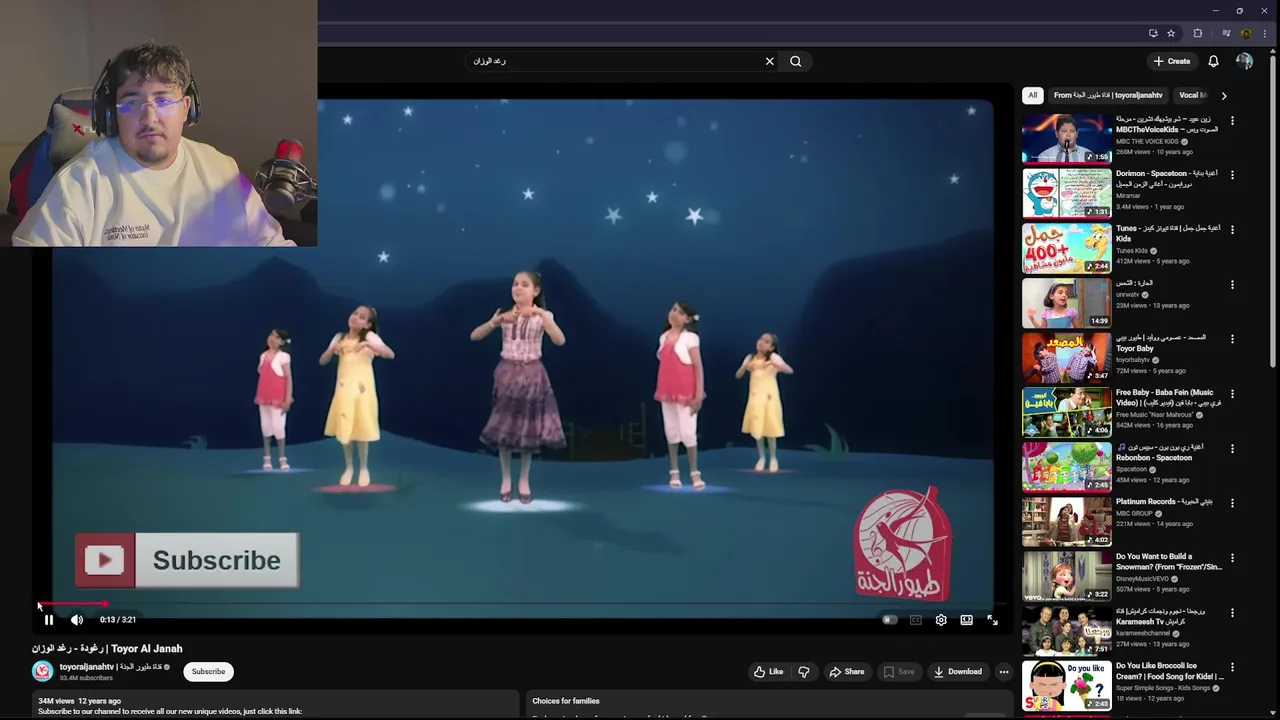This screenshot has height=720, width=1280.
Task: Open options for Baba Fein video
Action: tap(1232, 394)
